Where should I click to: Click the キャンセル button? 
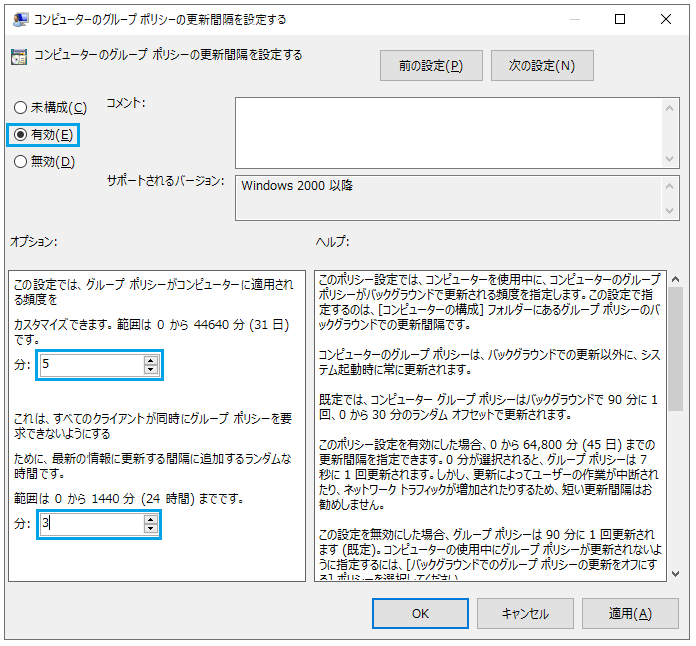[x=525, y=614]
